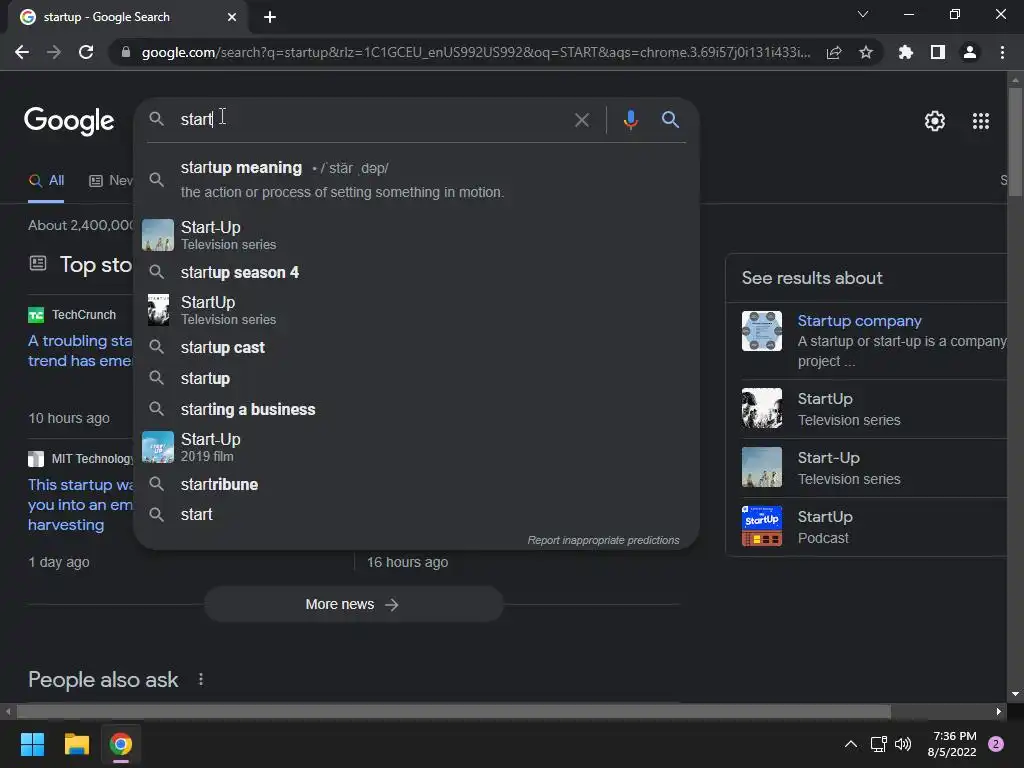
Task: Bookmark this page with the star icon
Action: coord(866,52)
